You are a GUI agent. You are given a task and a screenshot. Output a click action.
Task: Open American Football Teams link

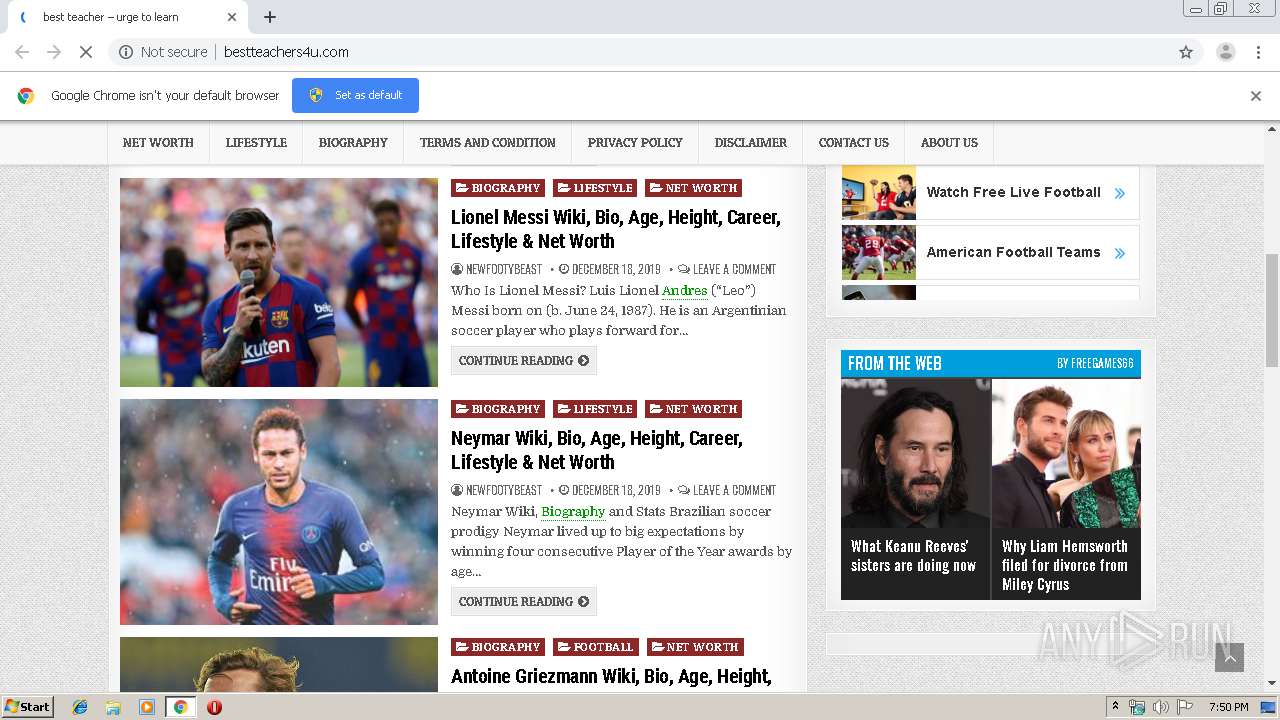[x=1013, y=253]
